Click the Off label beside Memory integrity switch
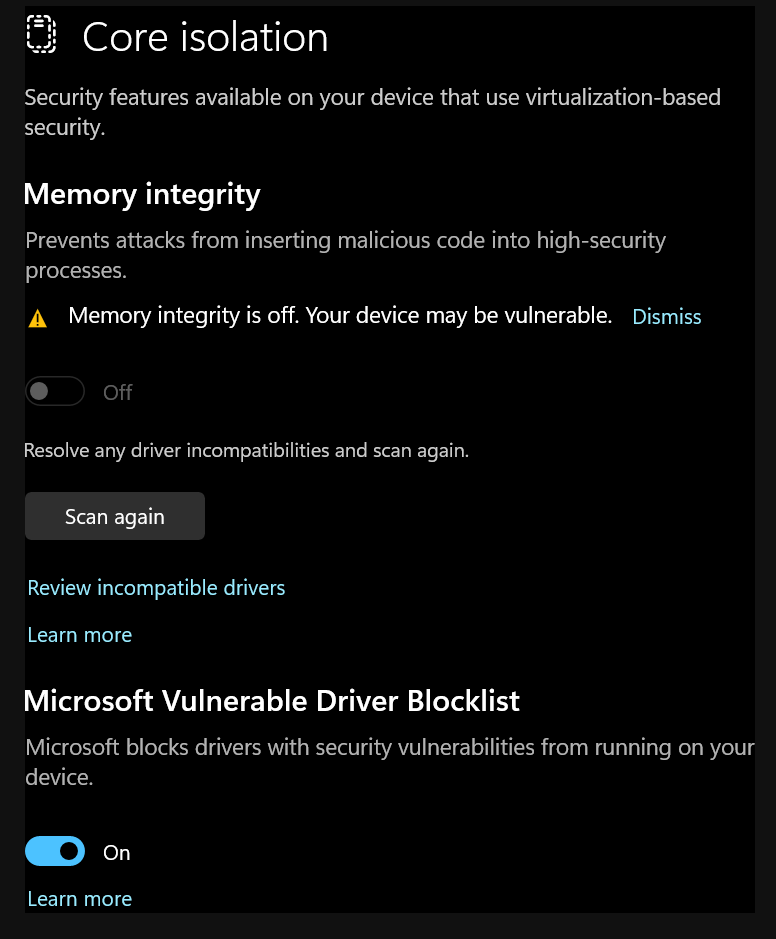The width and height of the screenshot is (776, 939). click(117, 393)
